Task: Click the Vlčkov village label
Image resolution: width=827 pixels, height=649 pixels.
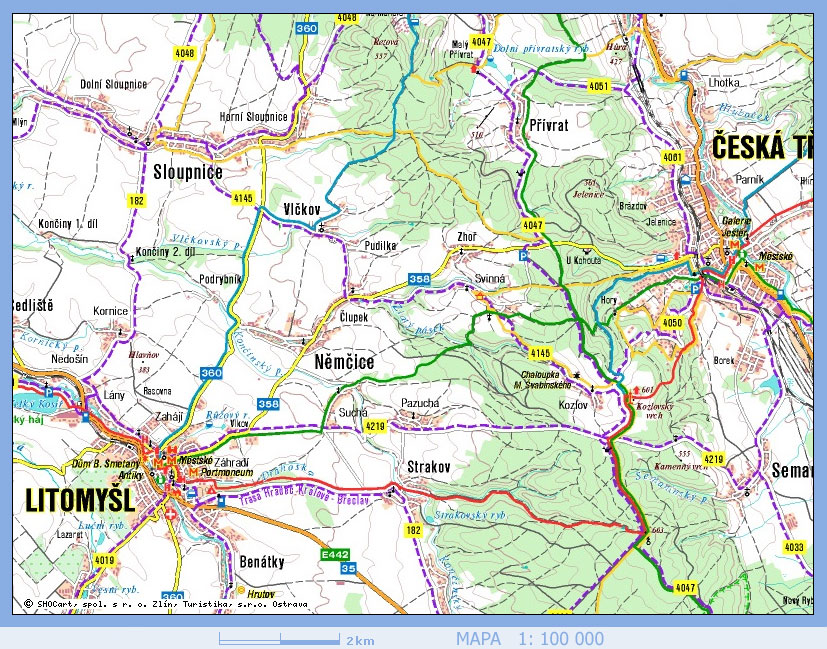Action: point(302,210)
